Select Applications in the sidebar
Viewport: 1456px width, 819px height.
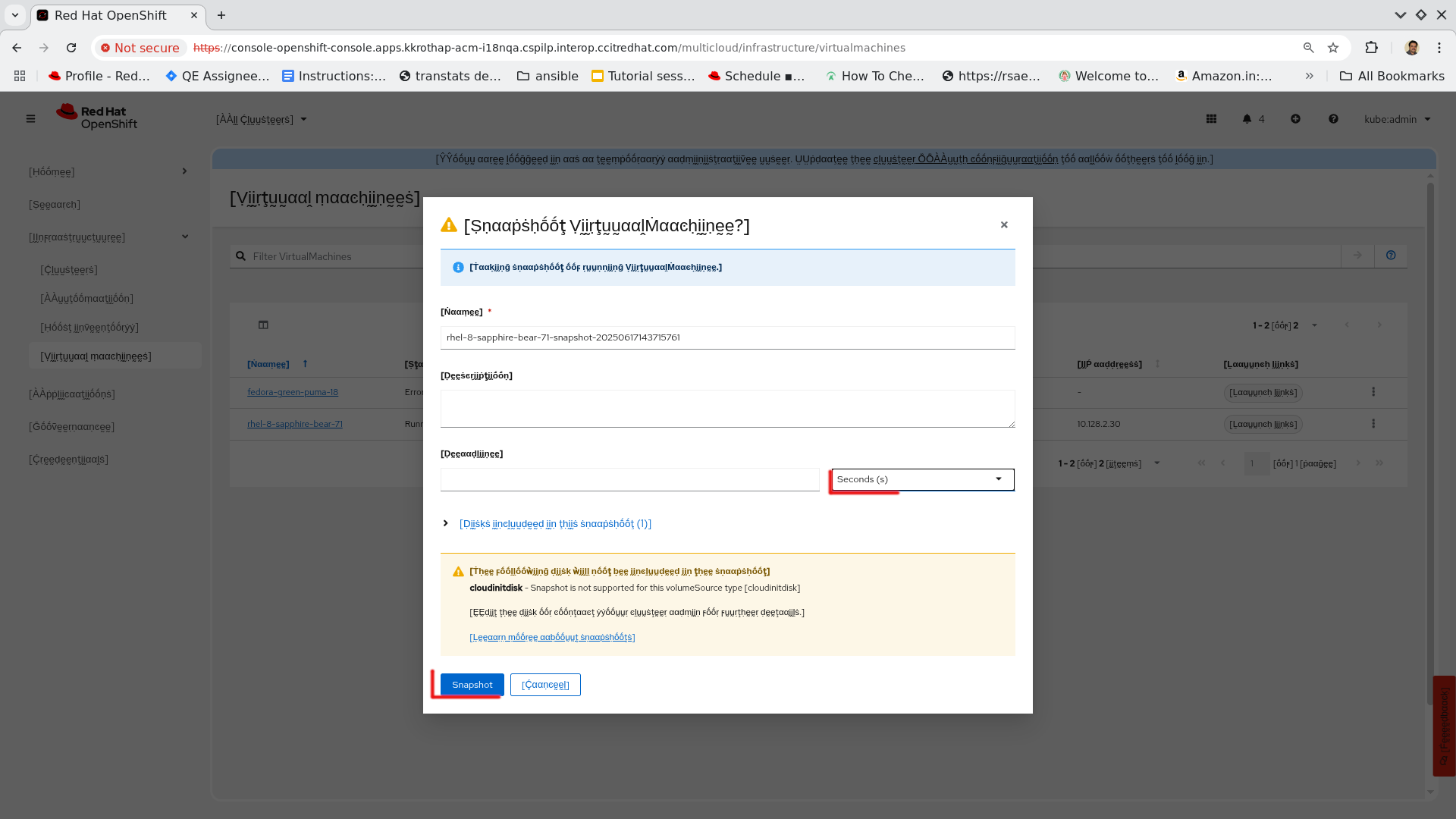click(x=72, y=394)
